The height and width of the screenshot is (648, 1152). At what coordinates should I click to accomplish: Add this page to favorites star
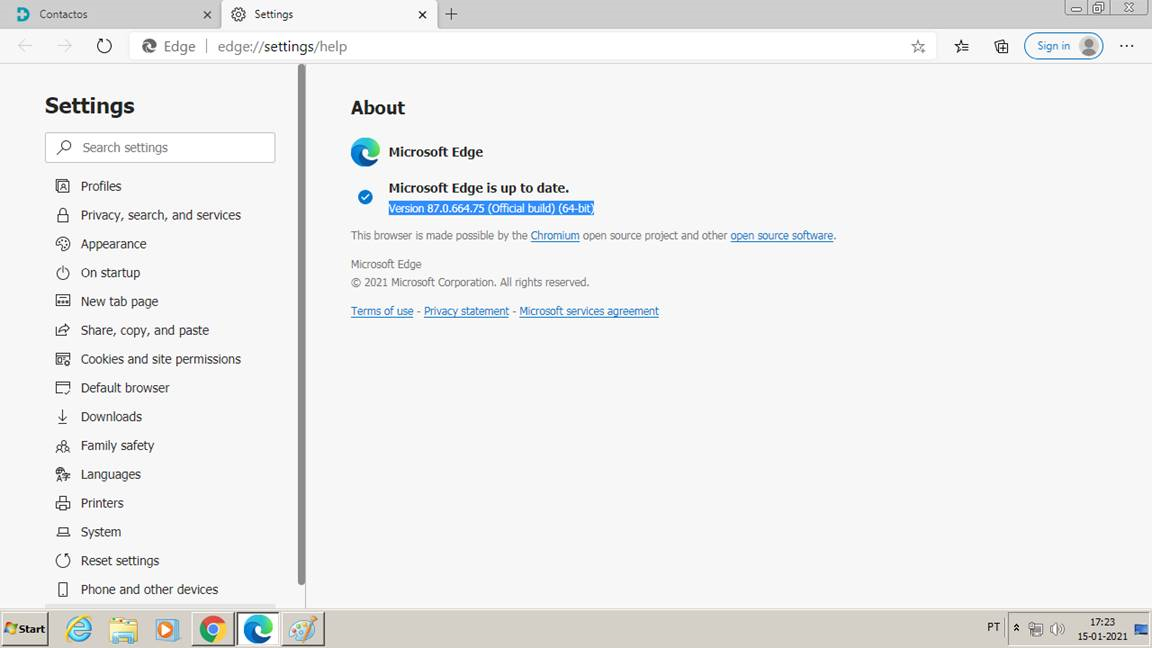coord(918,47)
